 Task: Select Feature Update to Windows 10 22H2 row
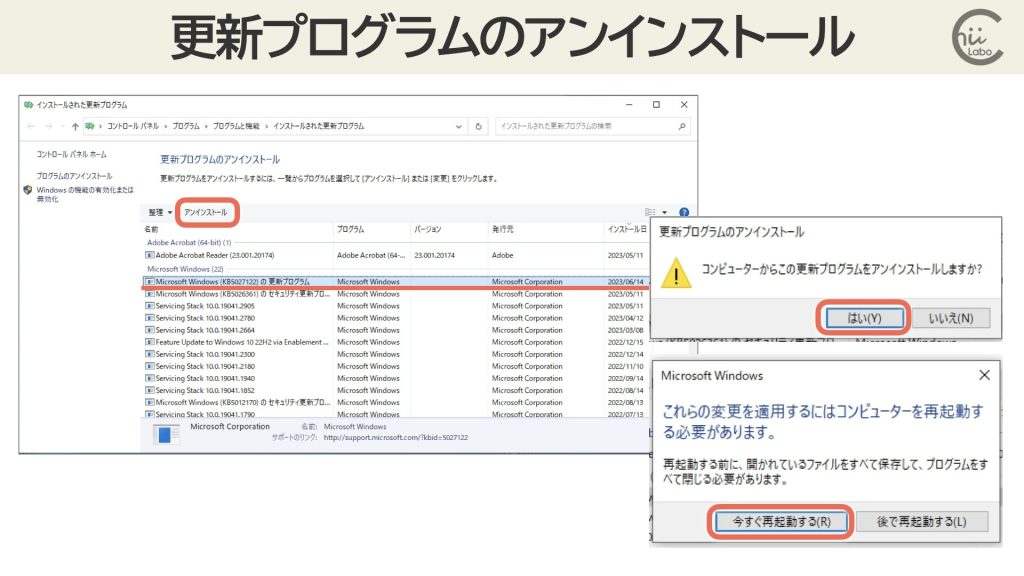pyautogui.click(x=396, y=342)
